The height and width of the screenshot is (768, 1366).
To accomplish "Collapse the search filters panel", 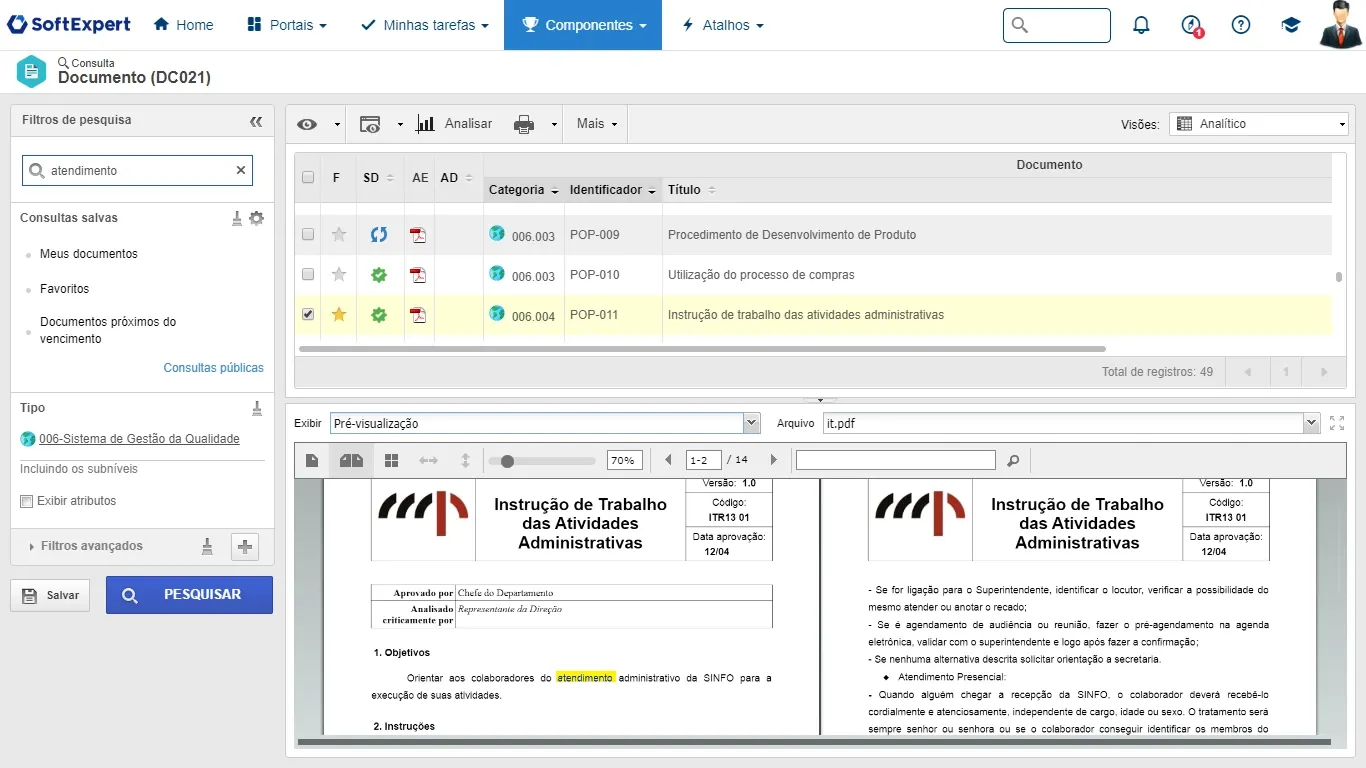I will click(256, 121).
